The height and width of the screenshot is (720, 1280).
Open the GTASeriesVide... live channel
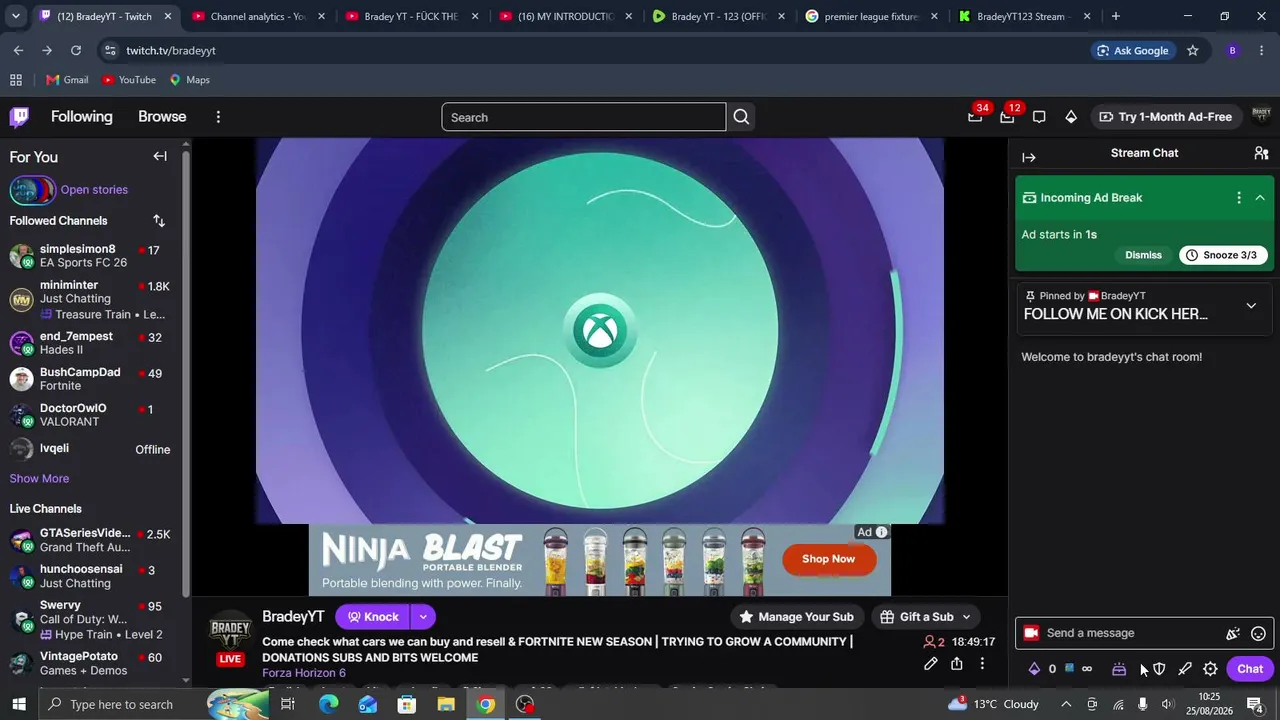pos(90,541)
